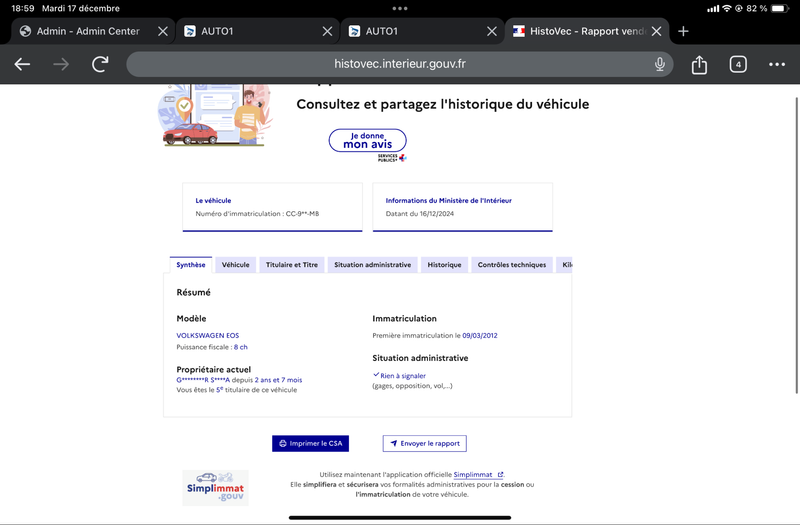The image size is (800, 525).
Task: Click the vehicle history illustration
Action: click(x=215, y=115)
